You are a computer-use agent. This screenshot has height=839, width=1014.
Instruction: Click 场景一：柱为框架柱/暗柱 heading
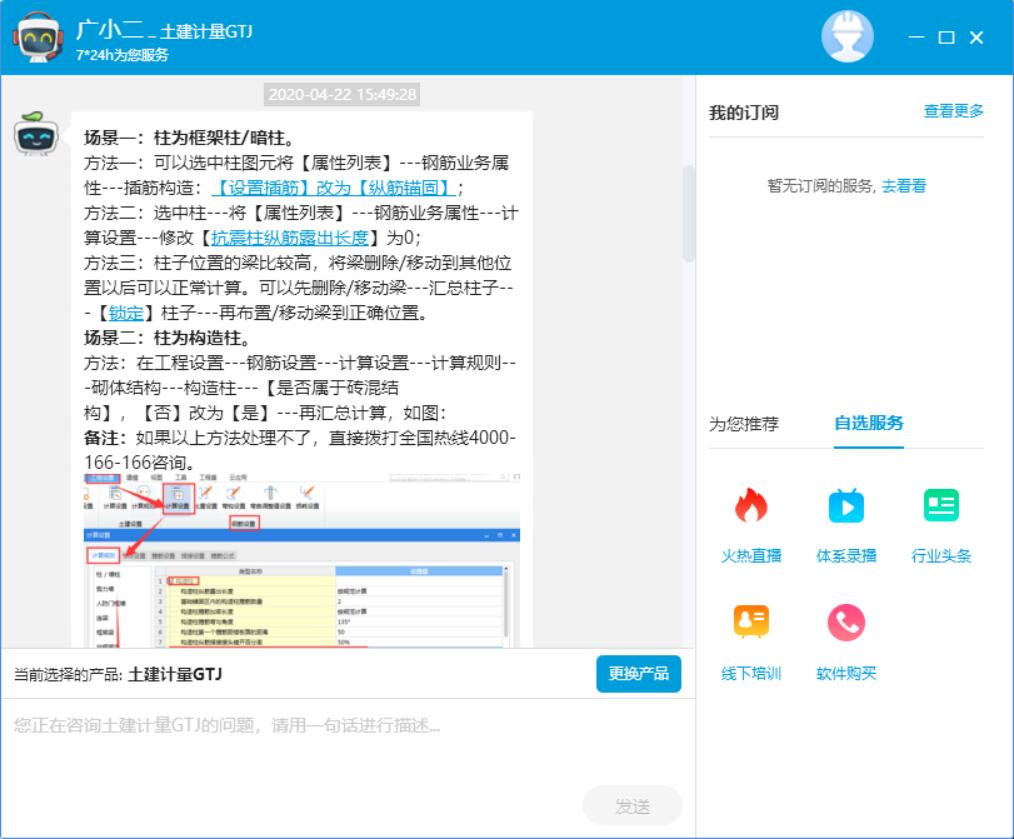190,138
